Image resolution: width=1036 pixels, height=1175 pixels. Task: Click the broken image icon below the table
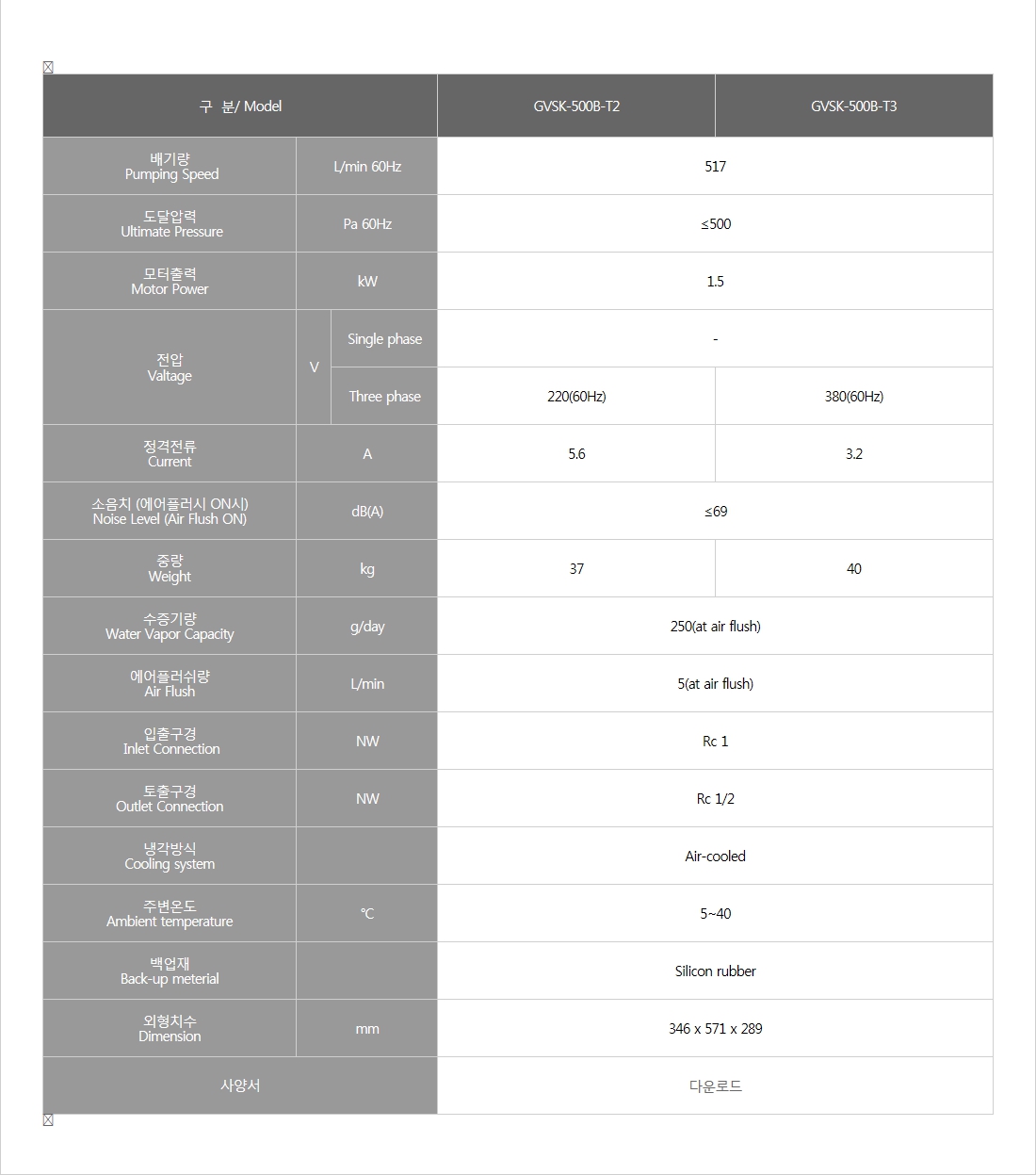click(x=48, y=1120)
